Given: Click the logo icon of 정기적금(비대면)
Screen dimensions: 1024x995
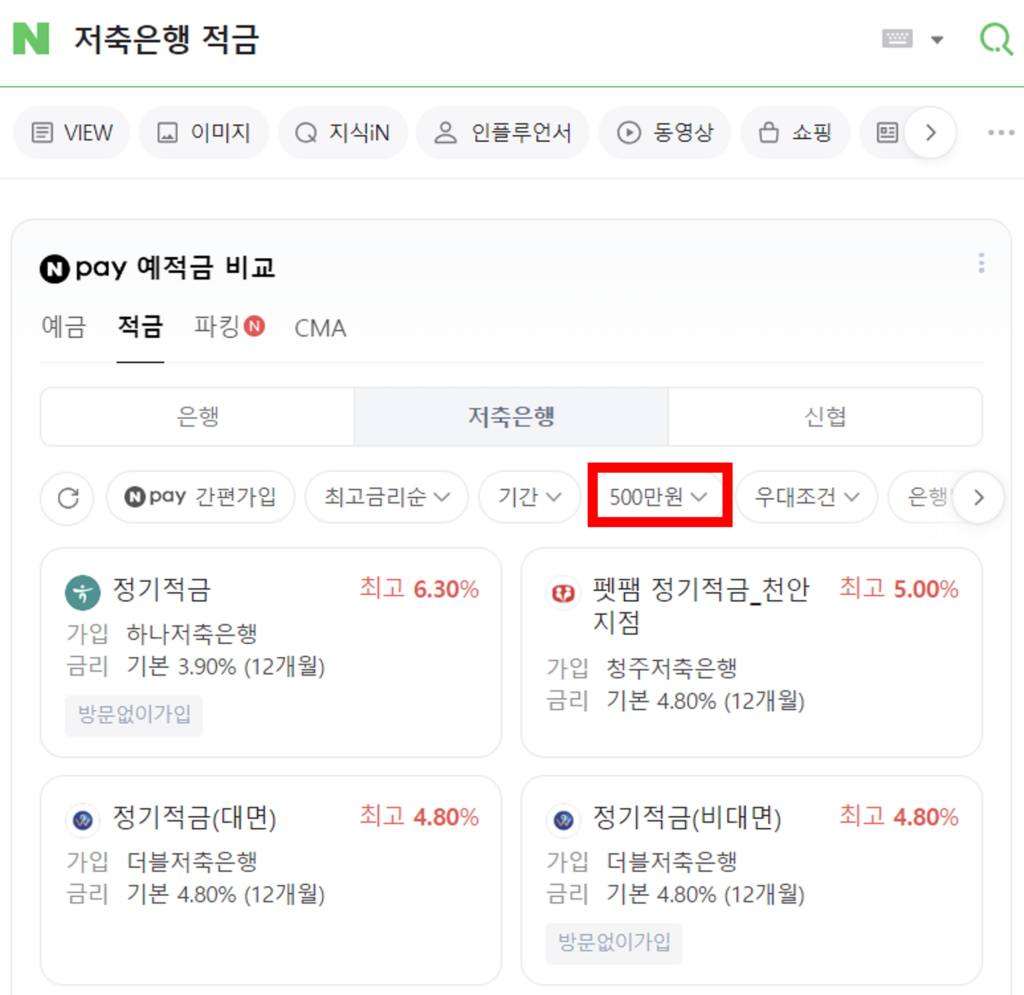Looking at the screenshot, I should [x=564, y=820].
